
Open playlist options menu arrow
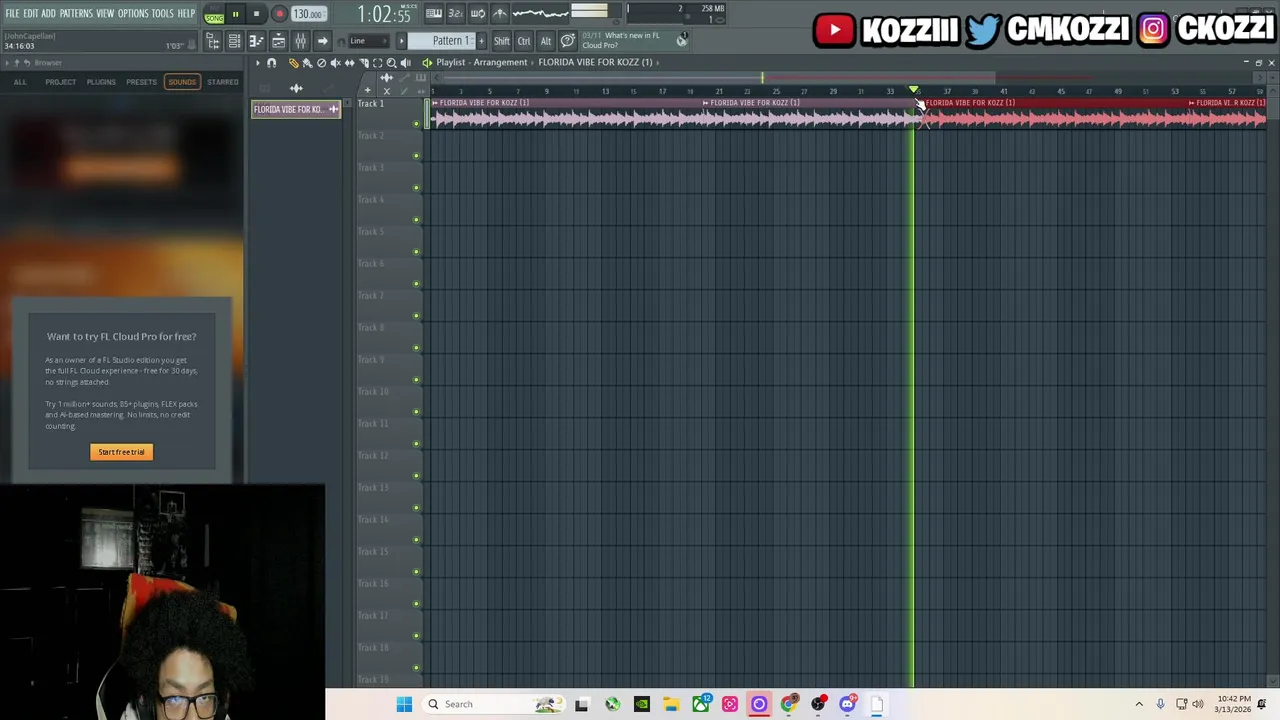point(257,63)
